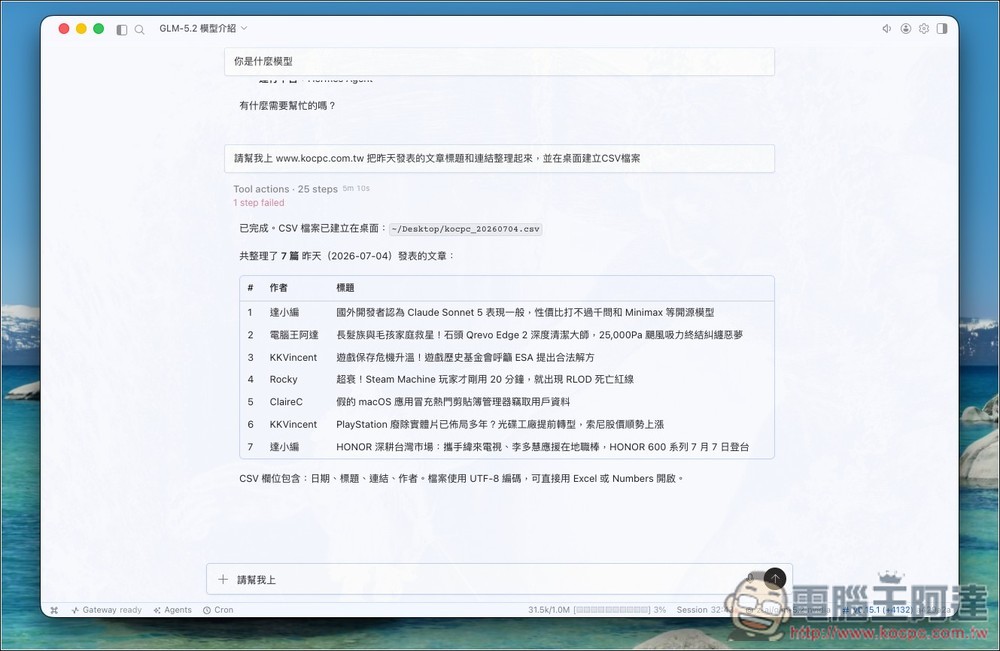Select the PlayStation 實體片 article title
Viewport: 1000px width, 651px height.
pyautogui.click(x=500, y=424)
